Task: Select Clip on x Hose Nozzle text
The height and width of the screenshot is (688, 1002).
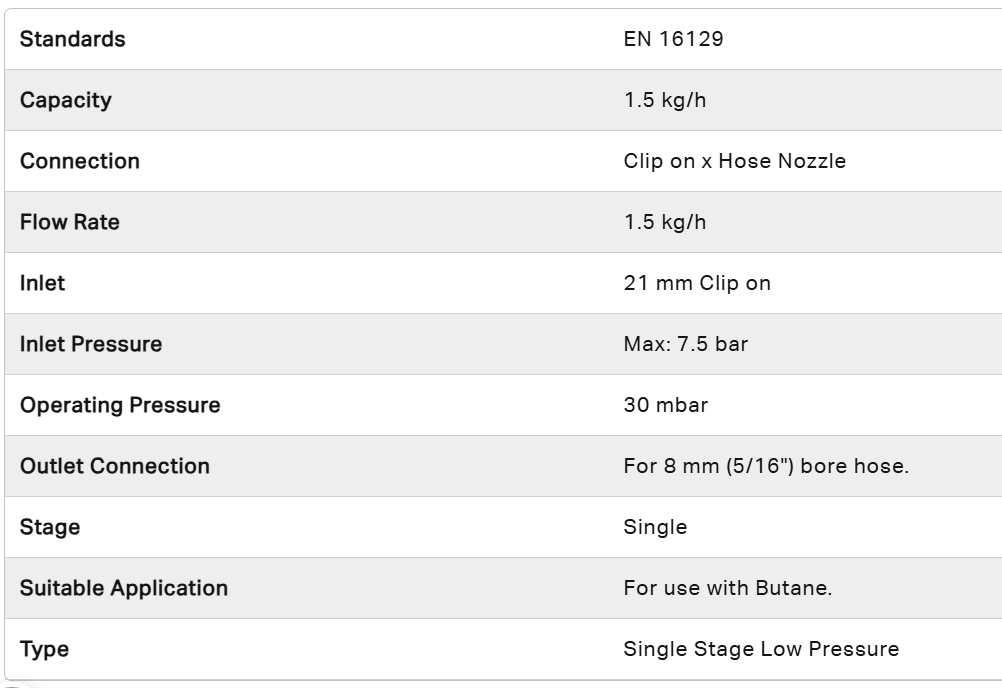Action: click(735, 161)
